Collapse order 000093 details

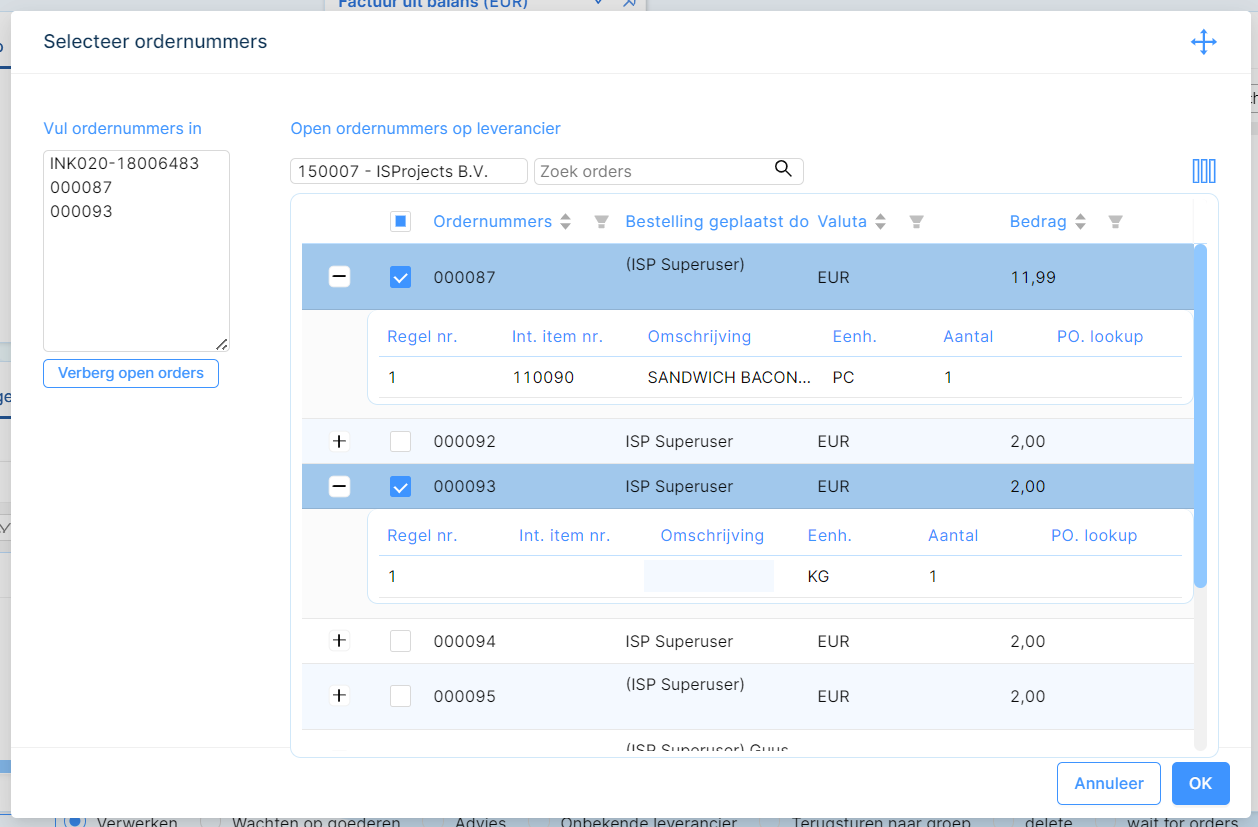tap(340, 486)
